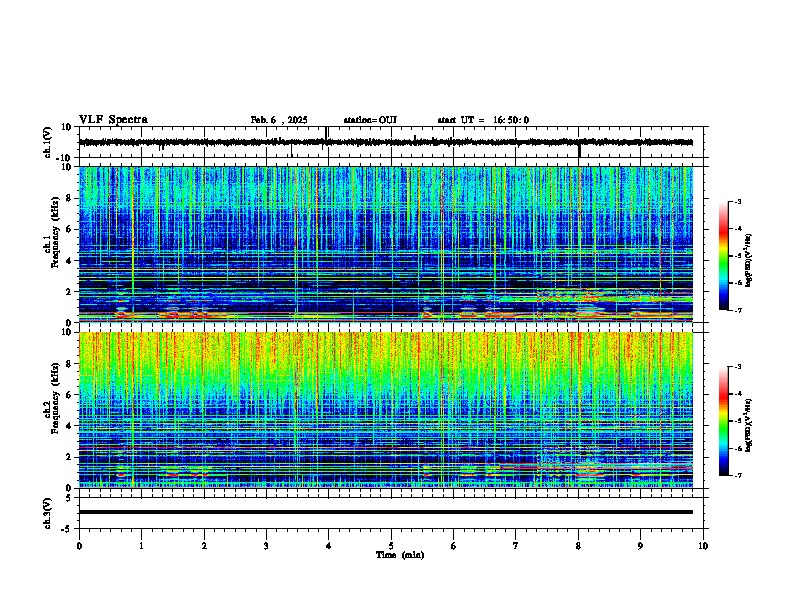This screenshot has width=792, height=612.
Task: Click the time axis tick label "4"
Action: (329, 546)
